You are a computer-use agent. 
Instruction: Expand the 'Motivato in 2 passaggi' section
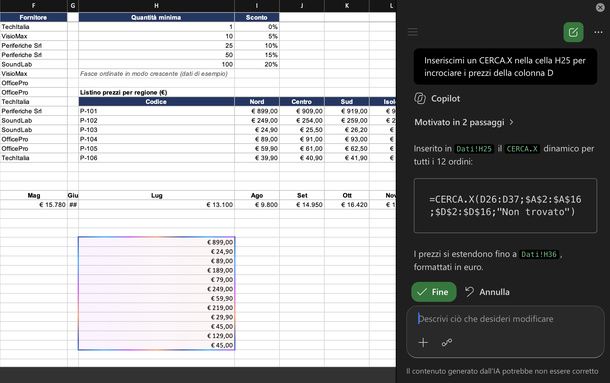pos(464,122)
